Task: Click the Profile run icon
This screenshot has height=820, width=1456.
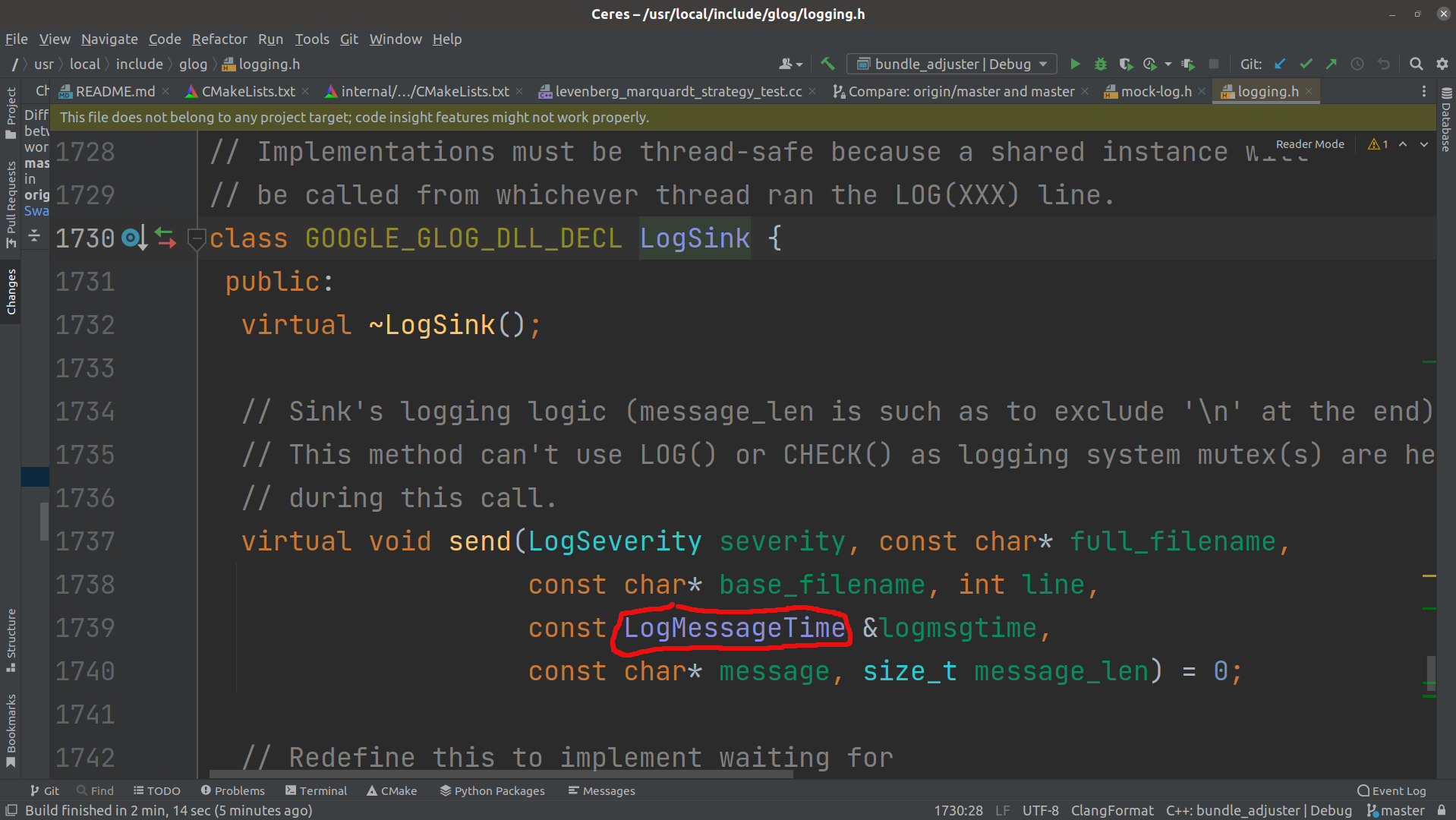Action: click(x=1150, y=64)
